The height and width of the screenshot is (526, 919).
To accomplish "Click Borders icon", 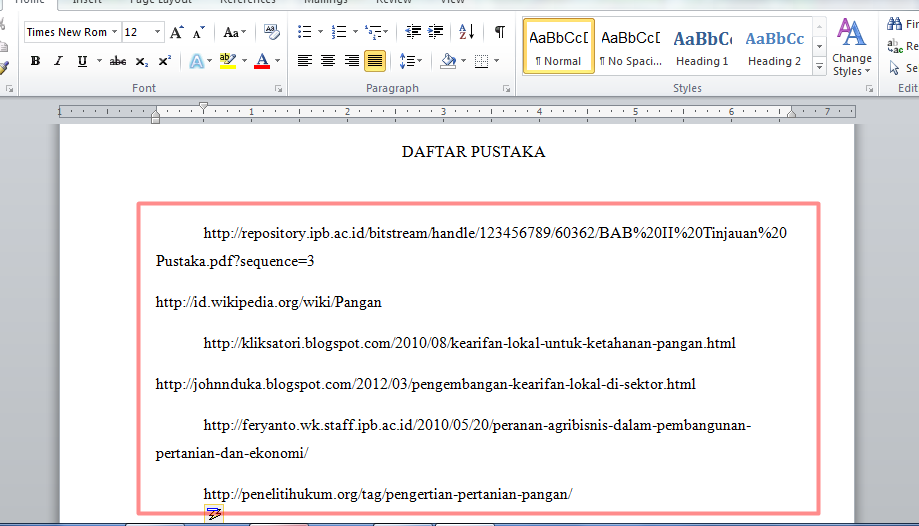I will tap(481, 61).
